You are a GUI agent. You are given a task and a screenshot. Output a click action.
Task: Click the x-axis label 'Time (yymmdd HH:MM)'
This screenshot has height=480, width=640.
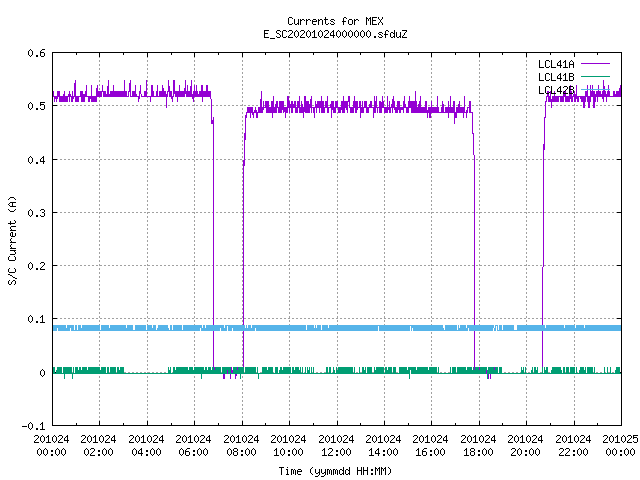[335, 471]
